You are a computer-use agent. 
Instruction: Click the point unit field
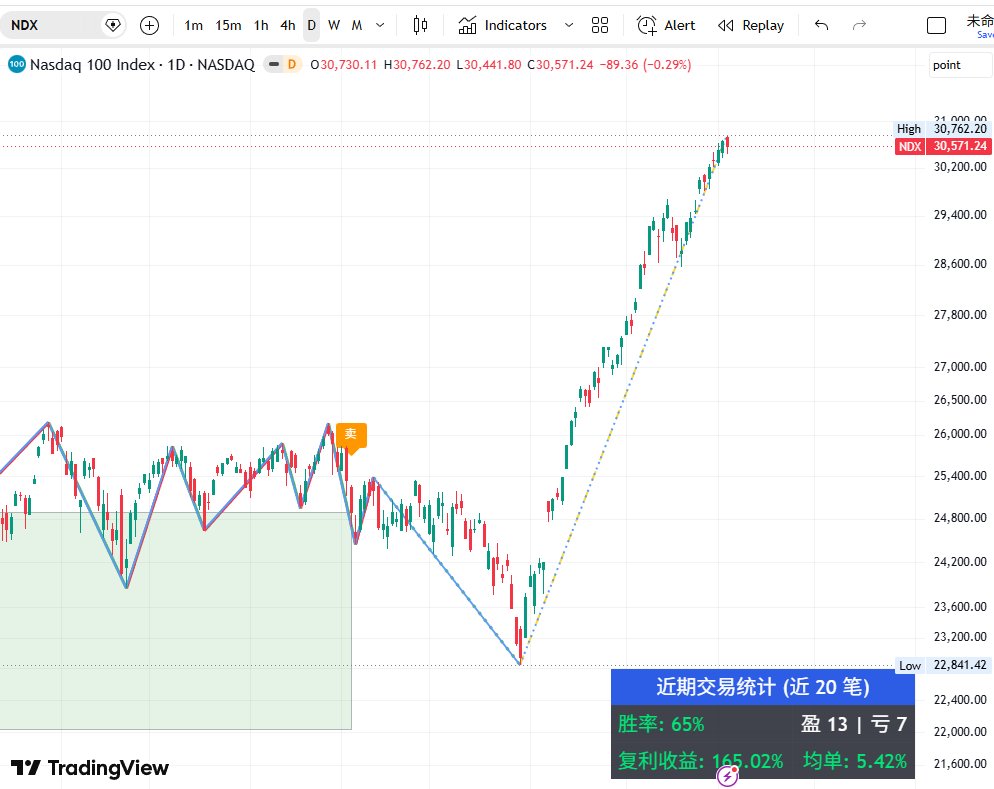[x=960, y=65]
